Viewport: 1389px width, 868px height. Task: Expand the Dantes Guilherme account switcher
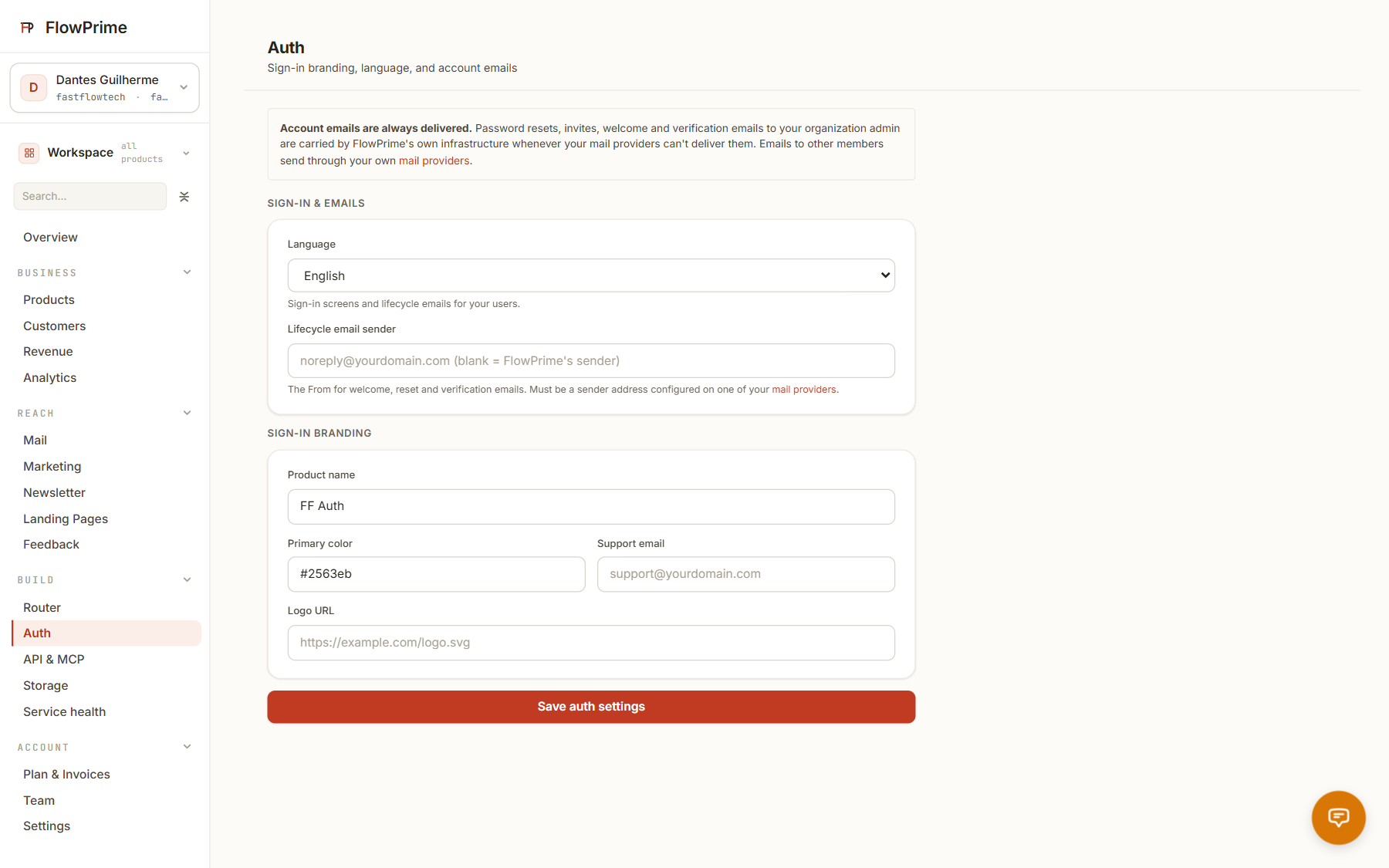pyautogui.click(x=184, y=87)
